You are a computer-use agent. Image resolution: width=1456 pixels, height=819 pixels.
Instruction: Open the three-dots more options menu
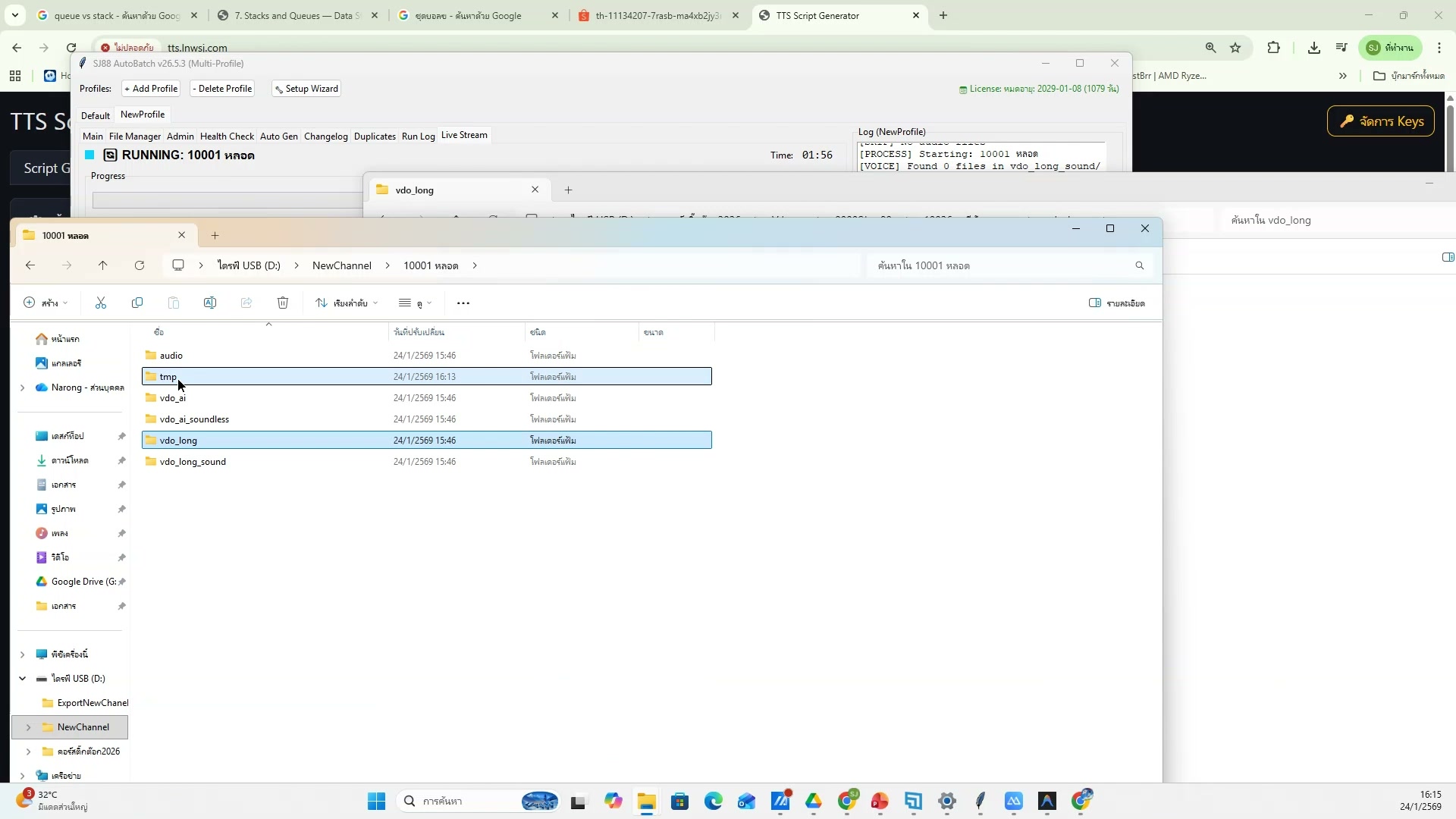point(463,303)
